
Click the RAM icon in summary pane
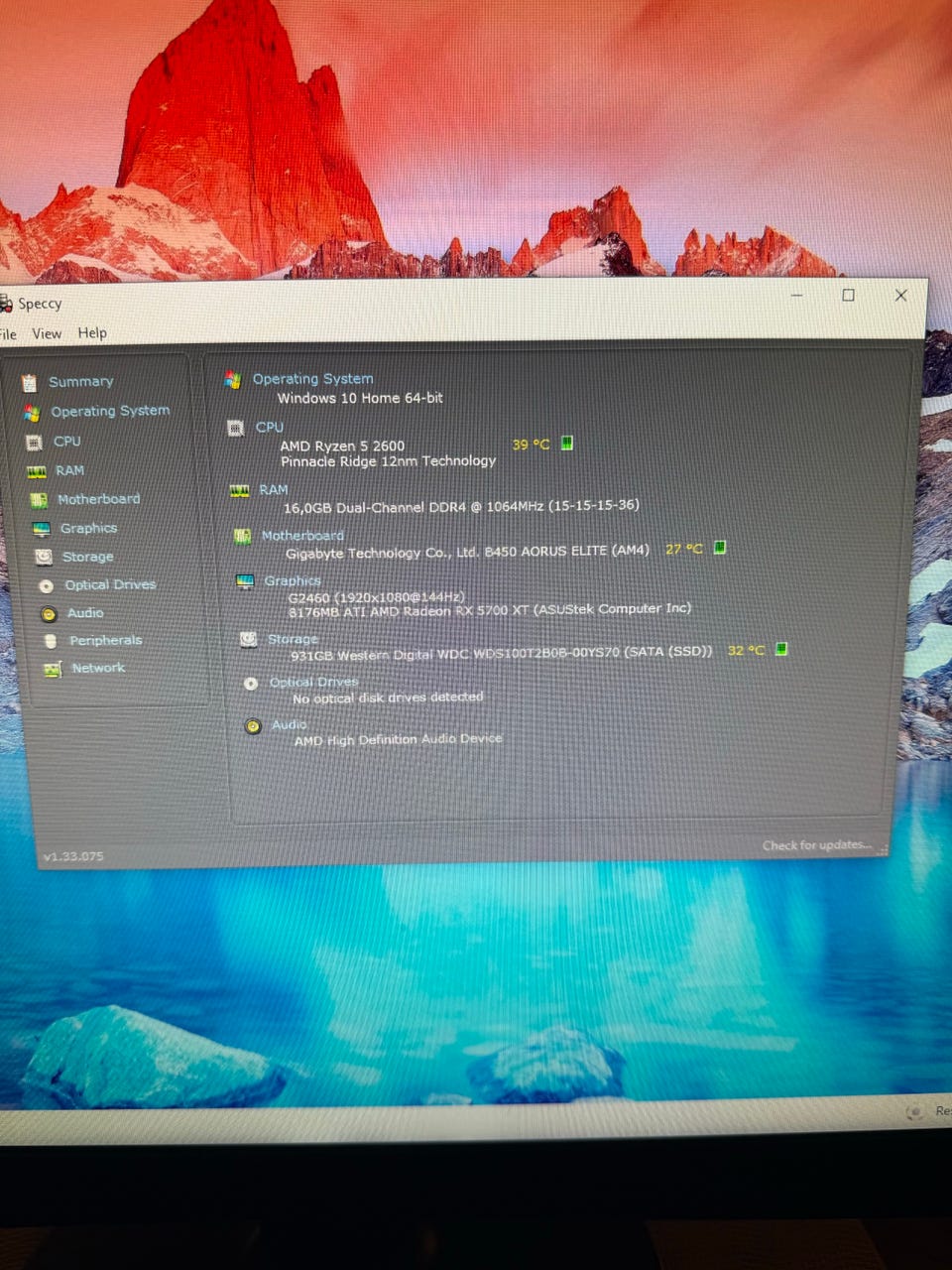click(x=239, y=490)
